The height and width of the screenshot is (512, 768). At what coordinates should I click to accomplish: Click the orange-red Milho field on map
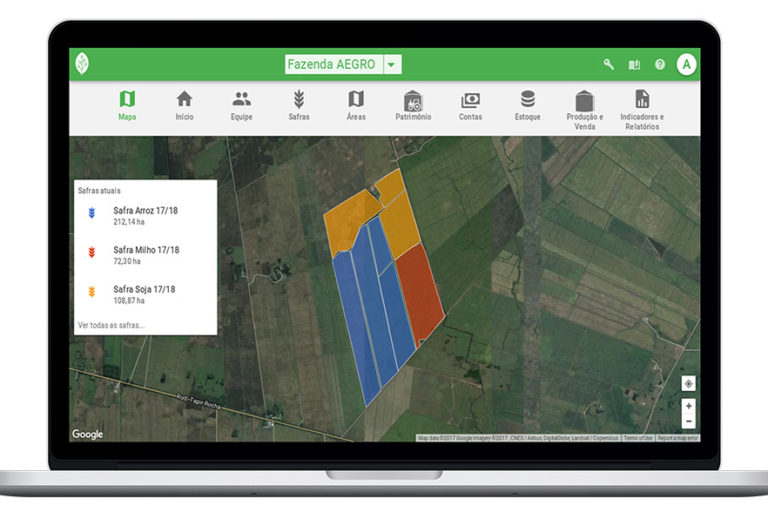click(x=419, y=291)
